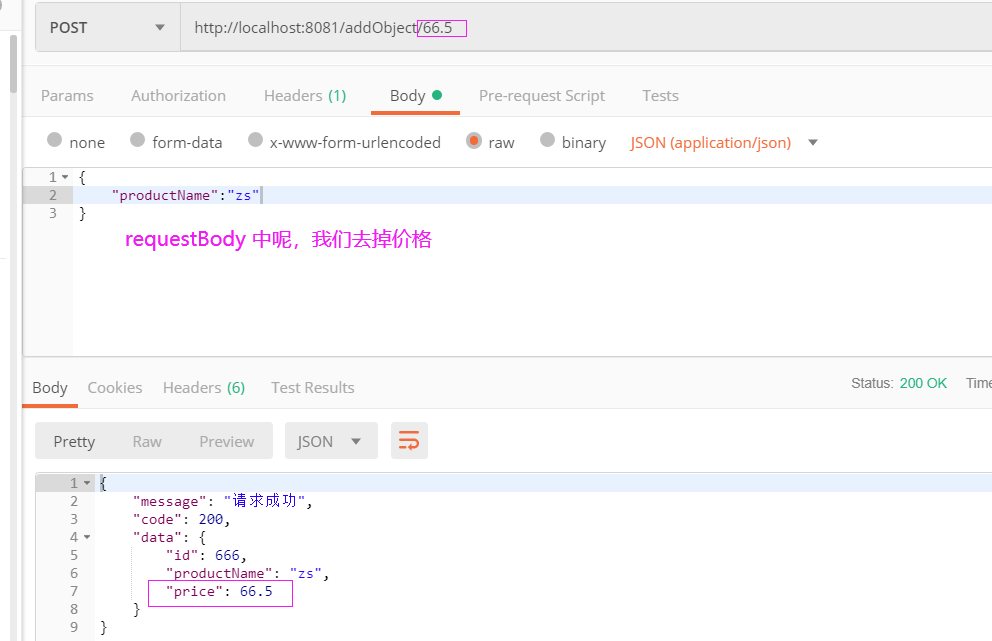The height and width of the screenshot is (641, 992).
Task: Open the JSON format dropdown in response pane
Action: point(331,440)
